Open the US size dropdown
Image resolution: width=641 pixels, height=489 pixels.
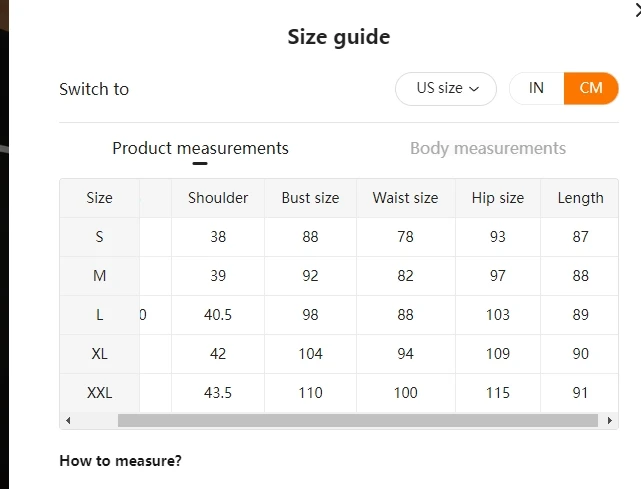tap(446, 89)
